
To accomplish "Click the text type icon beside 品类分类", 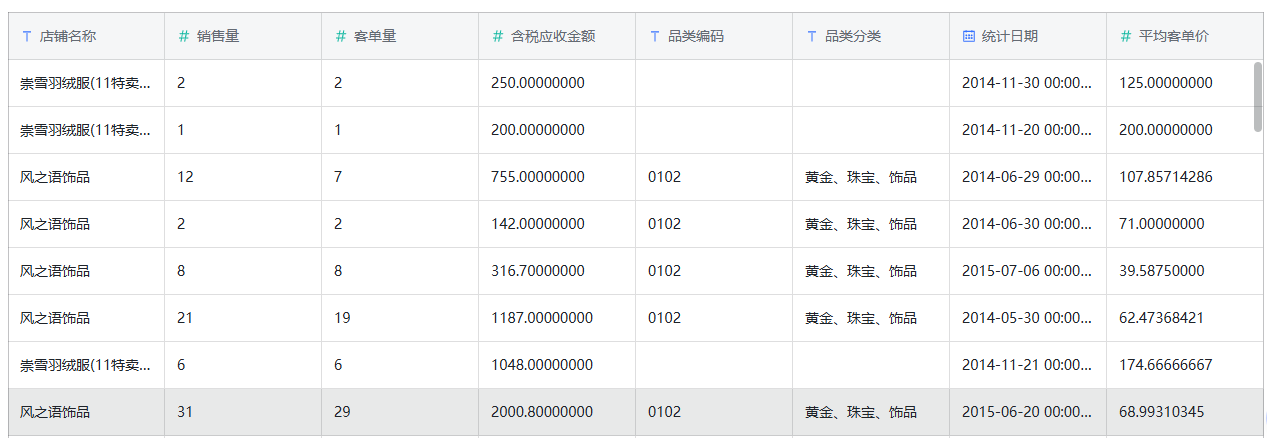I will point(812,36).
